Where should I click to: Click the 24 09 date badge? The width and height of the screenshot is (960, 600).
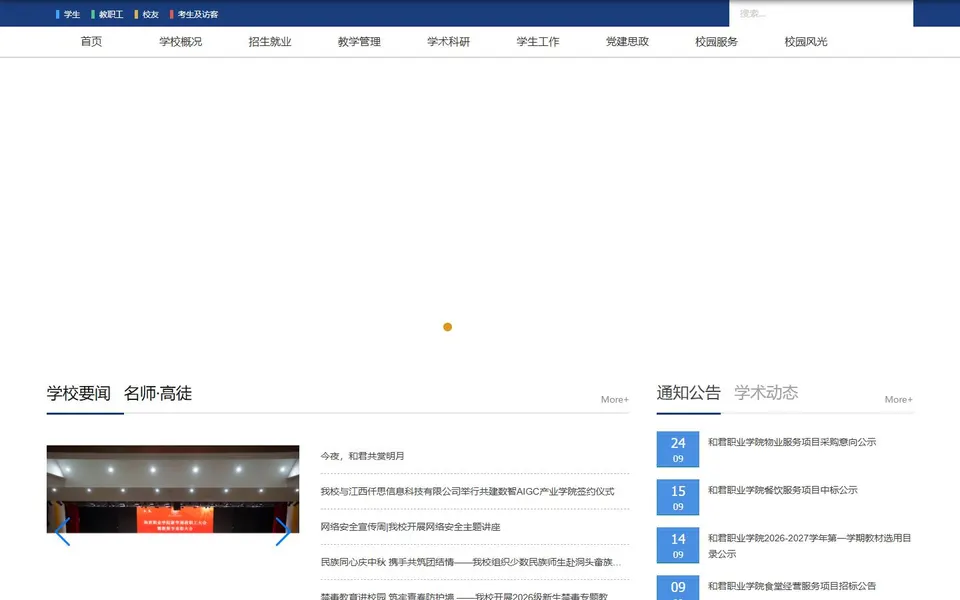click(678, 449)
